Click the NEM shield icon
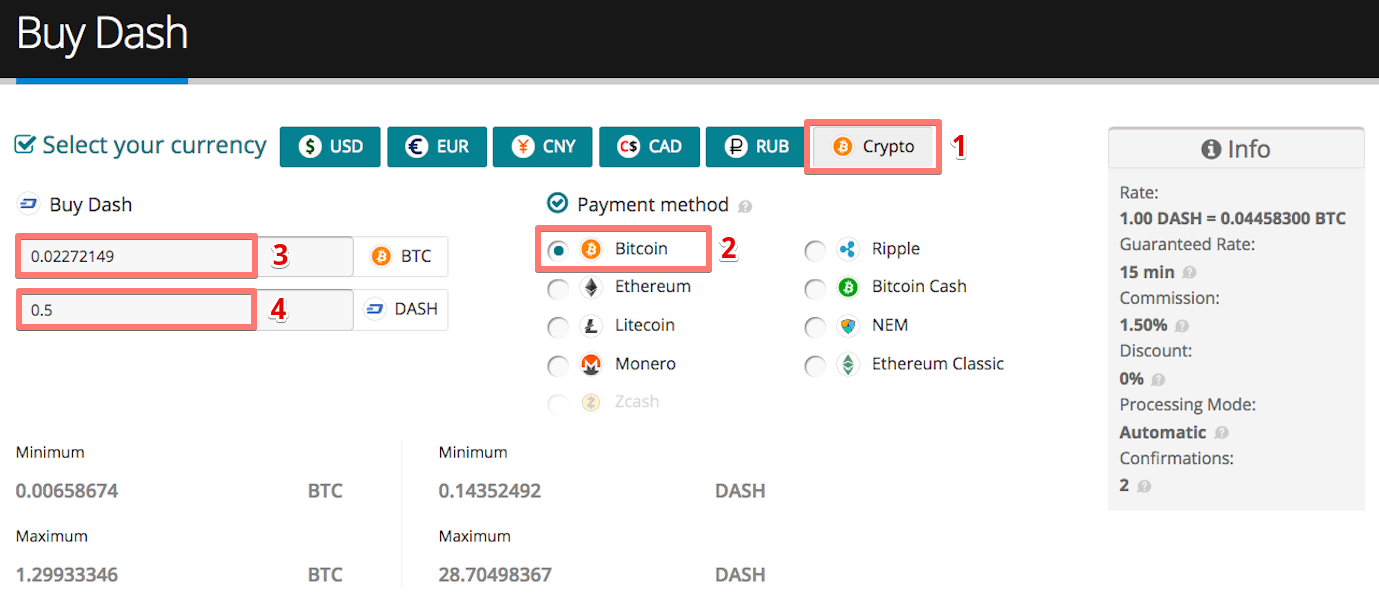1379x604 pixels. click(x=848, y=326)
